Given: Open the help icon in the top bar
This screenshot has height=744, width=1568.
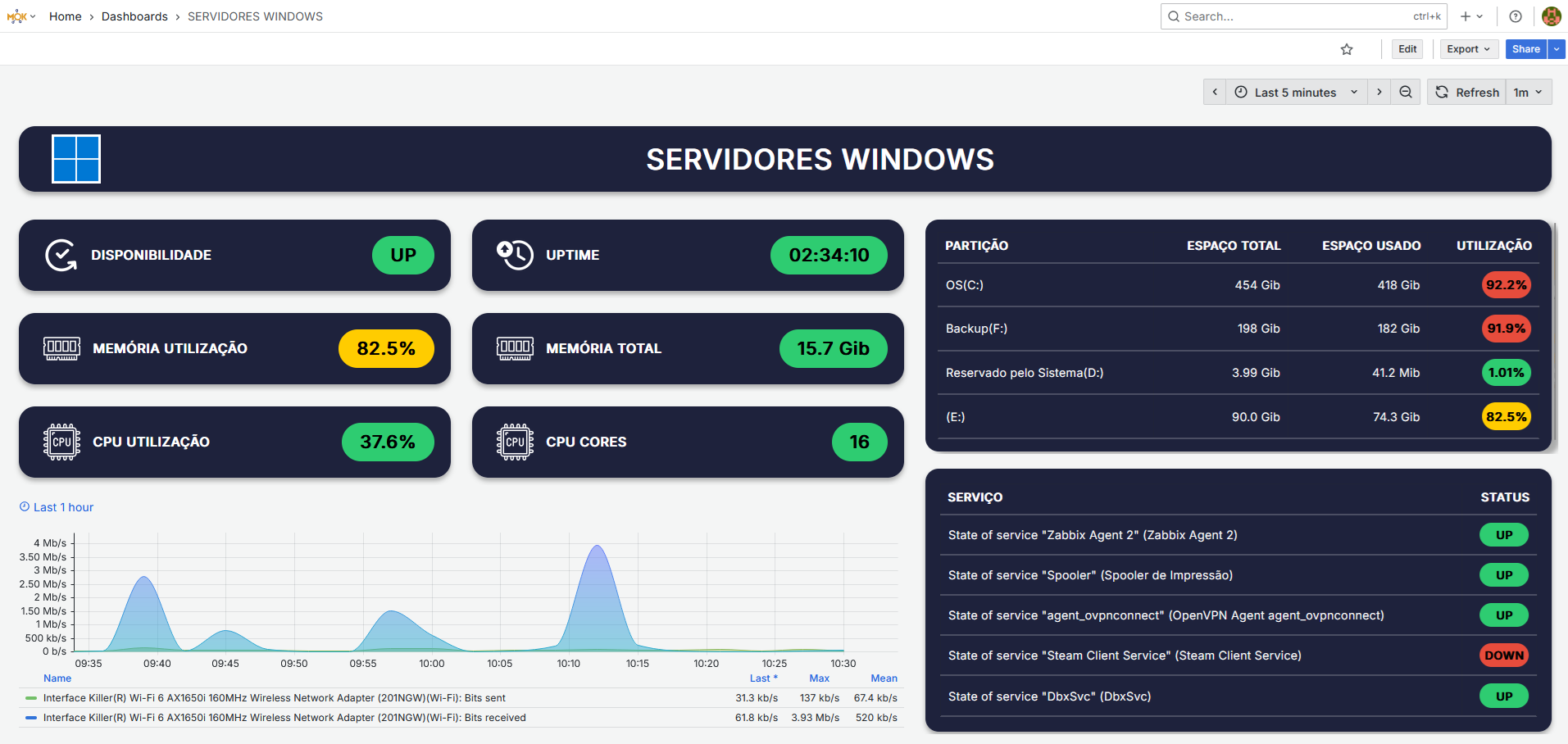Looking at the screenshot, I should [x=1515, y=16].
